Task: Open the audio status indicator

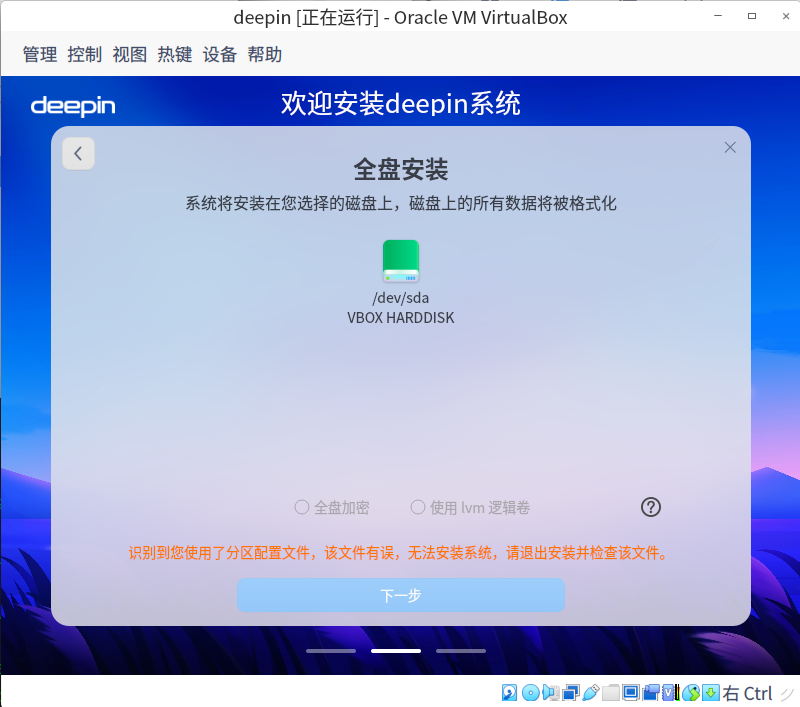Action: [549, 692]
